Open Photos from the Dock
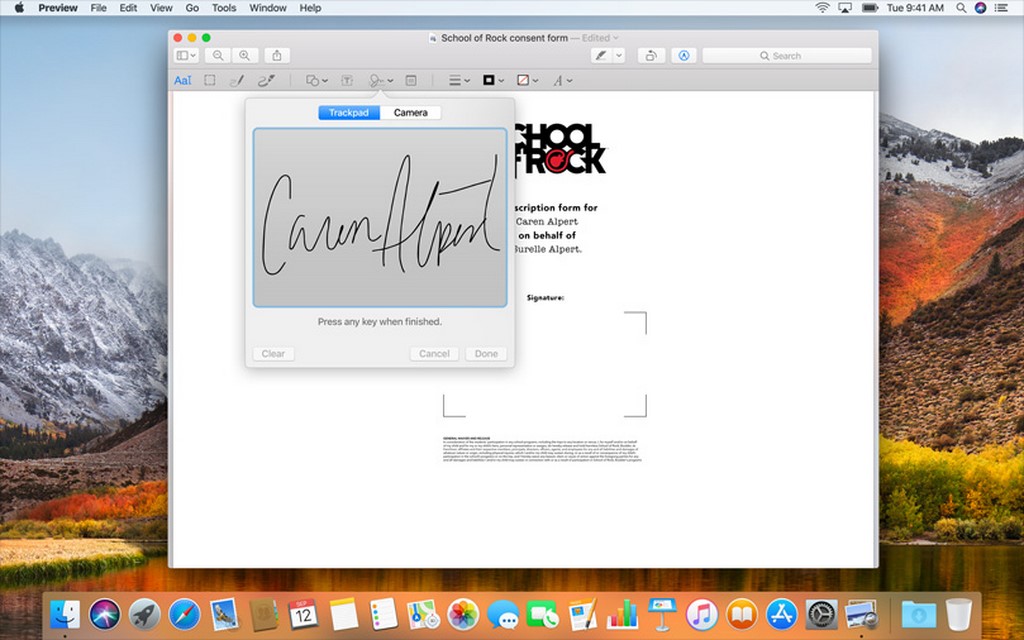 point(463,615)
